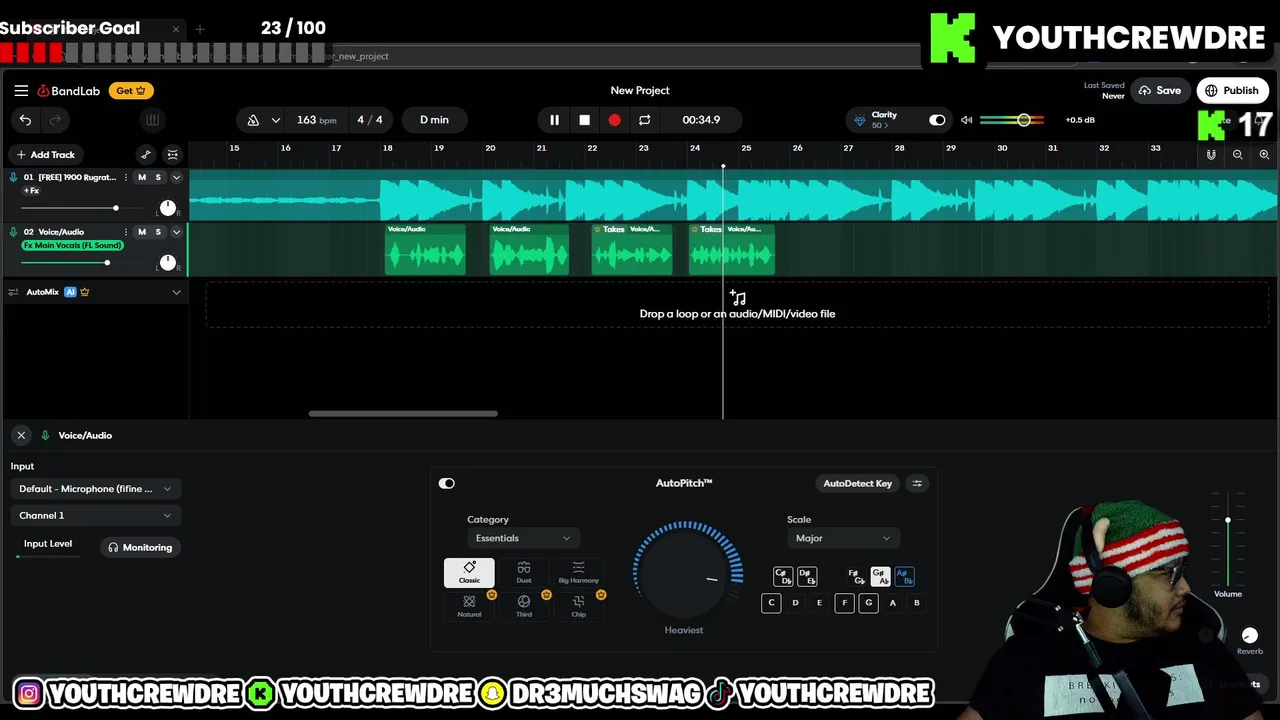Toggle note F in AutoPitch scale
Image resolution: width=1280 pixels, height=720 pixels.
[x=844, y=603]
